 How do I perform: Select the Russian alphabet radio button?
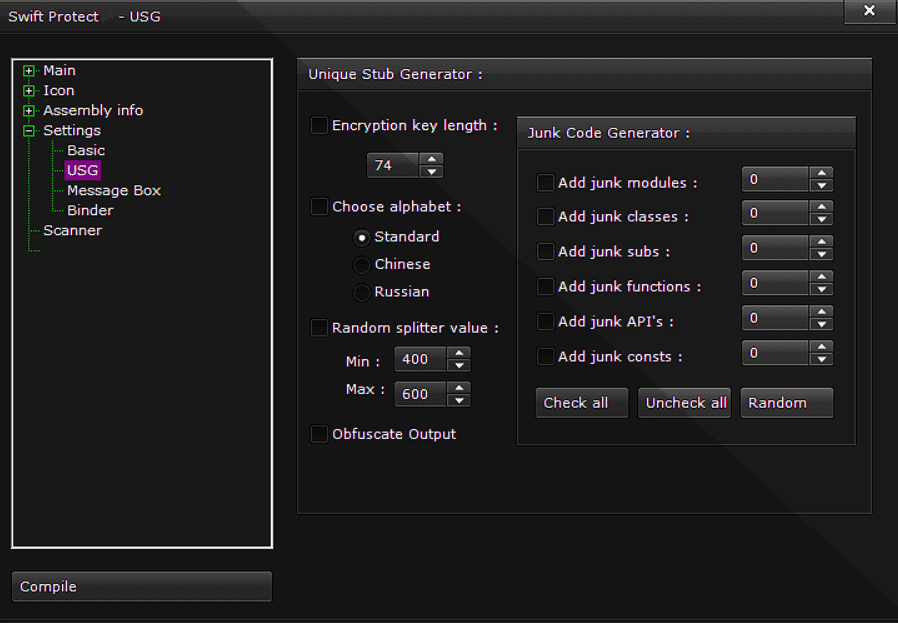pyautogui.click(x=361, y=292)
